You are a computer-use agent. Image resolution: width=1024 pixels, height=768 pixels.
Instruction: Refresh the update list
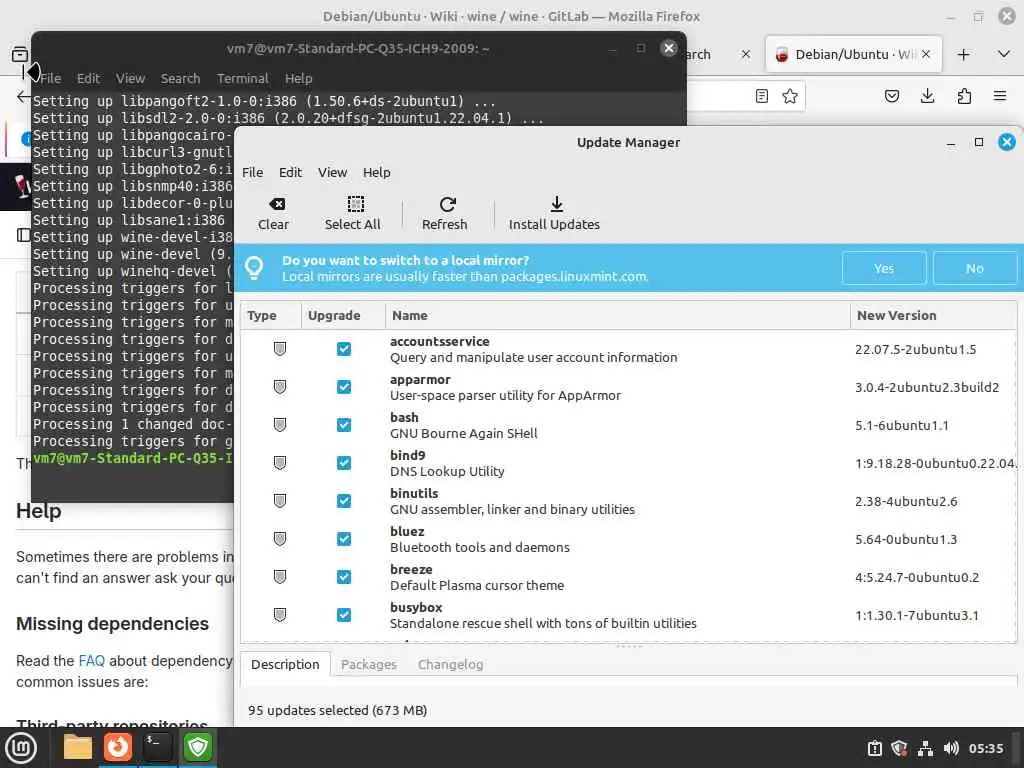(x=445, y=214)
